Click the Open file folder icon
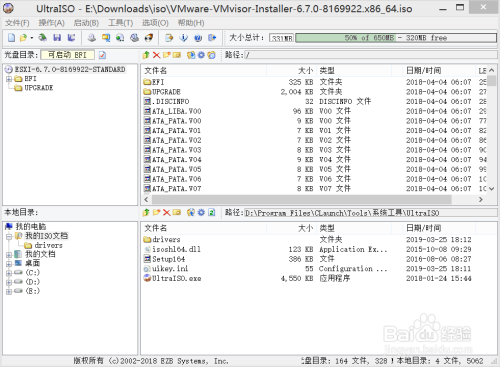The width and height of the screenshot is (500, 367). click(x=23, y=38)
